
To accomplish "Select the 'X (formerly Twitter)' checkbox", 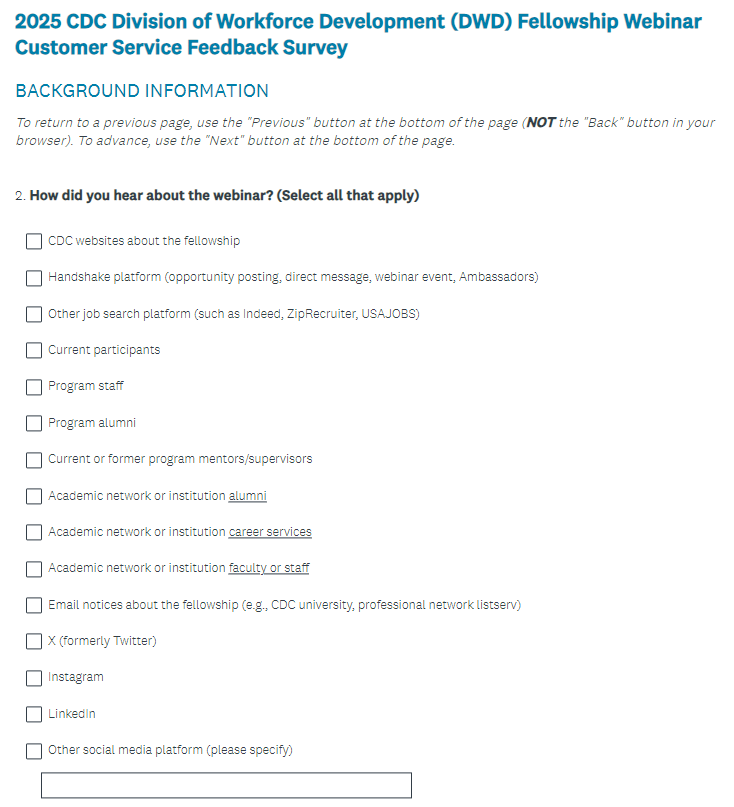I will (34, 641).
